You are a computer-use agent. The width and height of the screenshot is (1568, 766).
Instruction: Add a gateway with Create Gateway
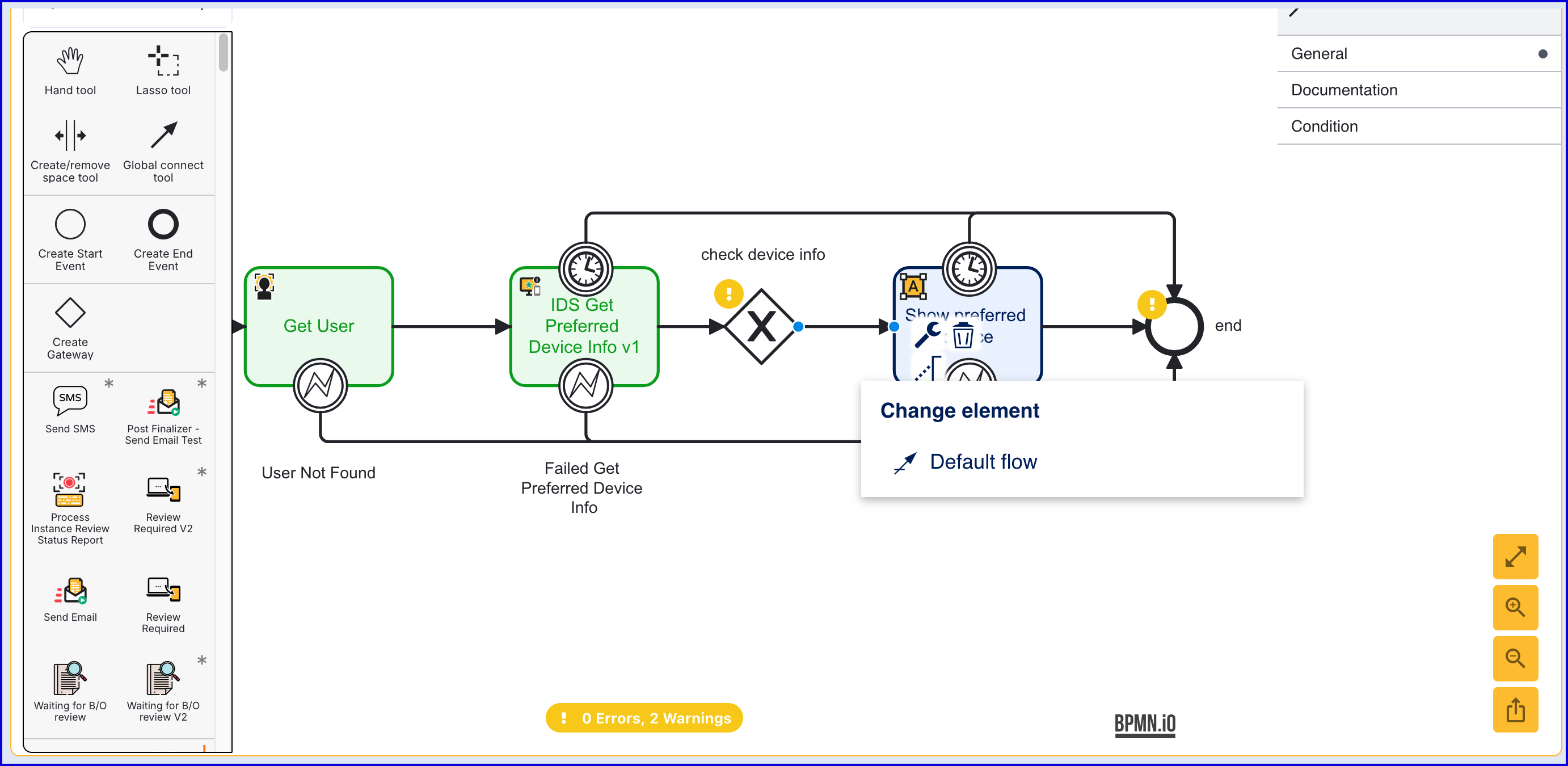tap(70, 314)
